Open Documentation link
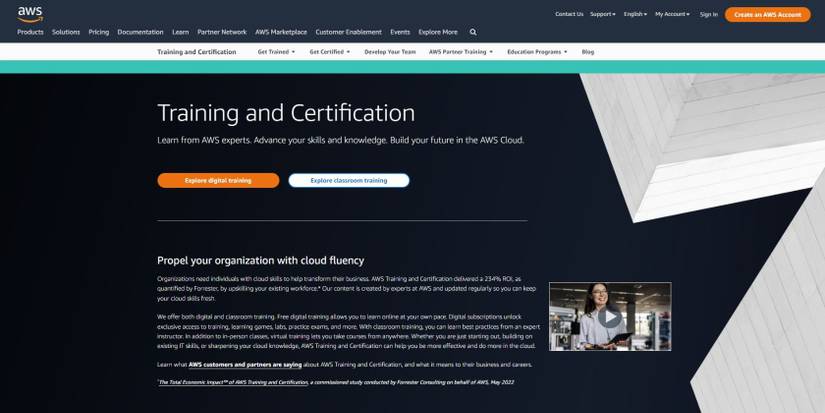Image resolution: width=825 pixels, height=413 pixels. 140,32
